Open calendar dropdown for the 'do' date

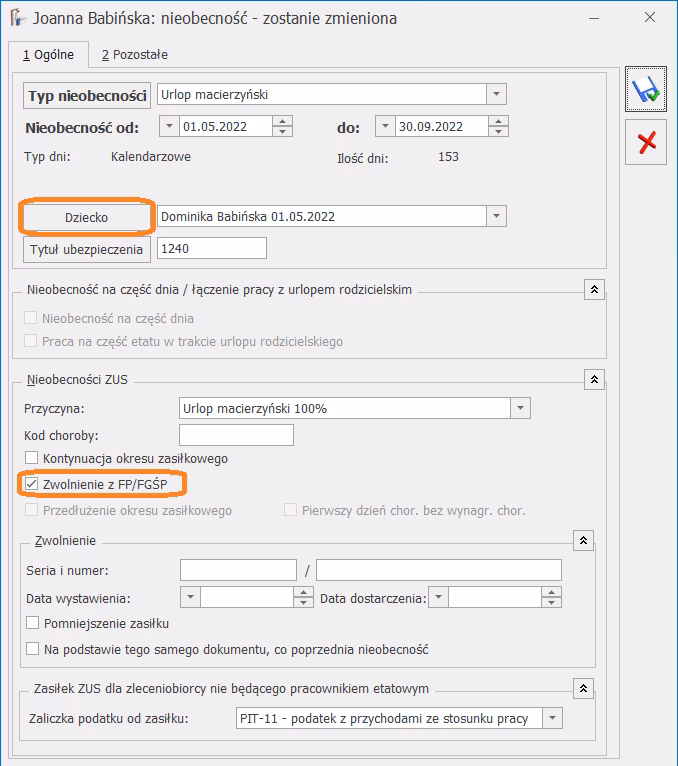click(385, 127)
